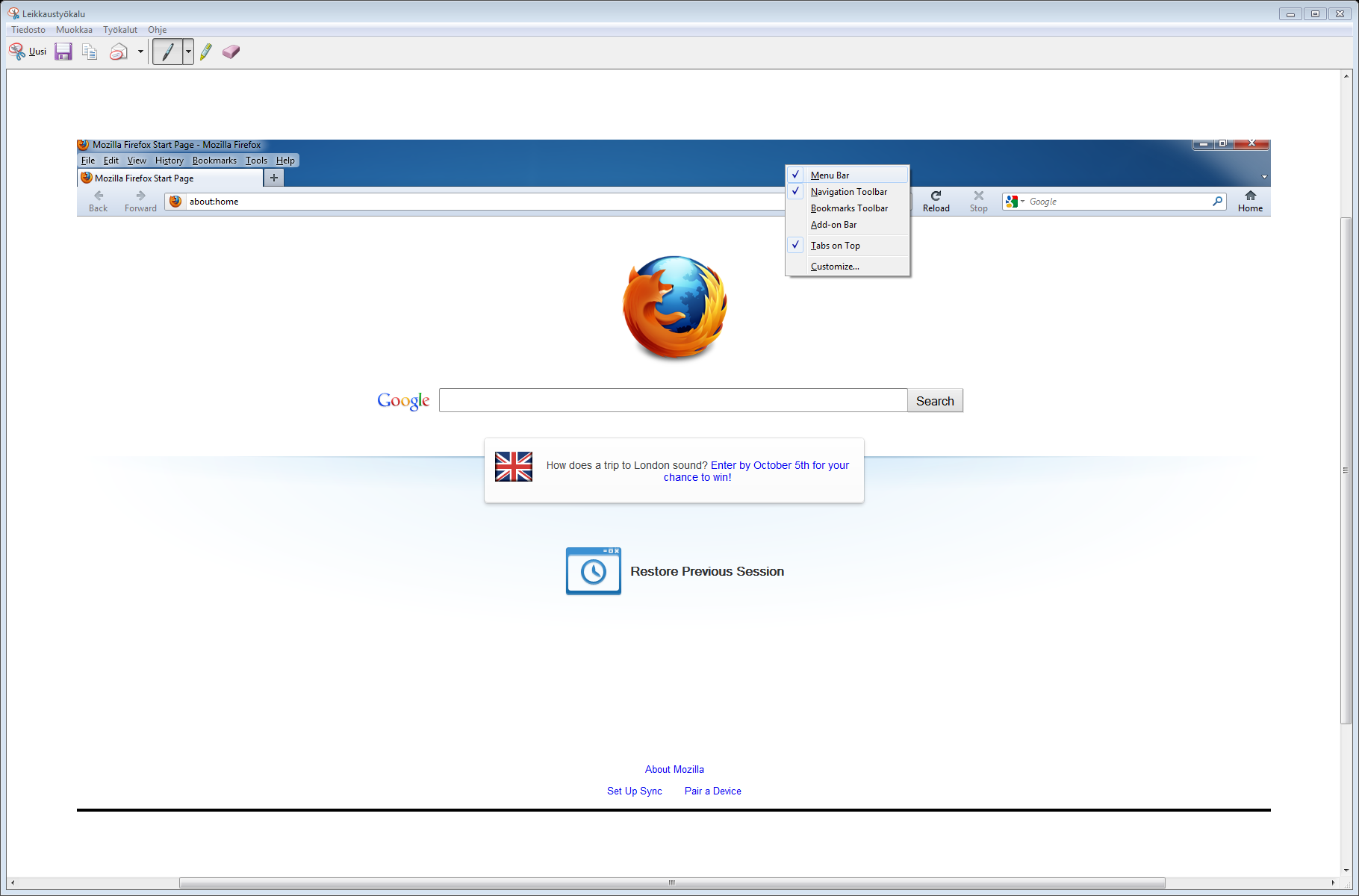1359x896 pixels.
Task: Click the Search button
Action: coord(935,401)
